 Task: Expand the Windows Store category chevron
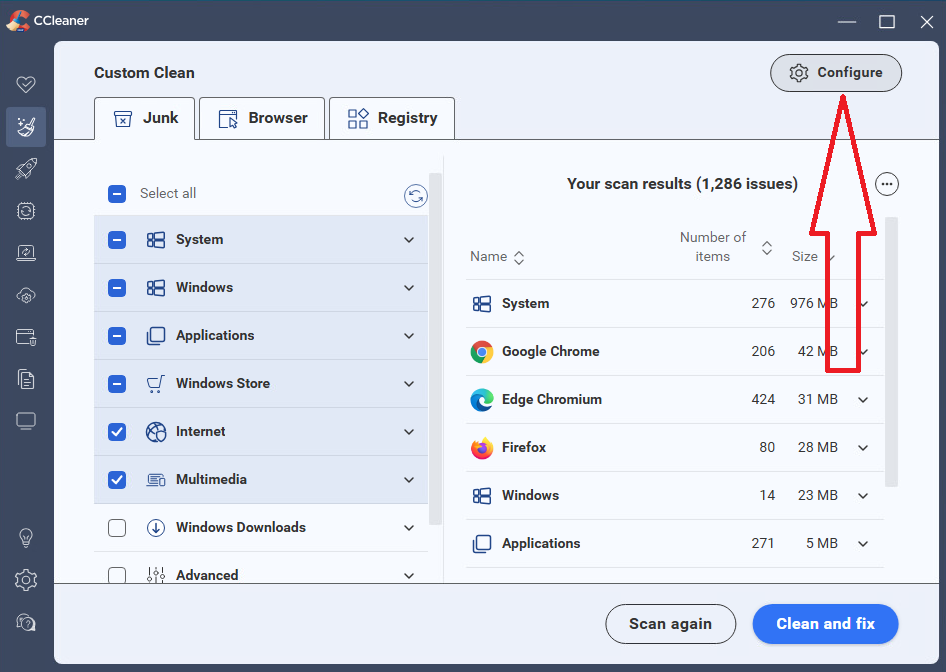[409, 384]
